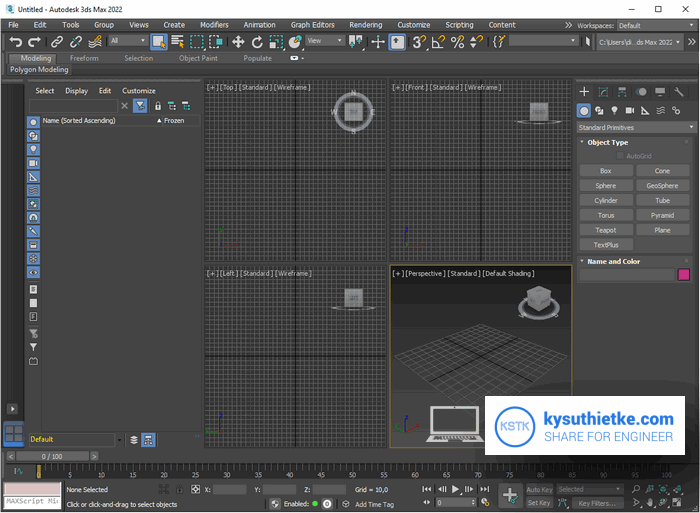Open the Modify tab in Command Panel
Viewport: 700px width, 513px height.
(x=603, y=92)
